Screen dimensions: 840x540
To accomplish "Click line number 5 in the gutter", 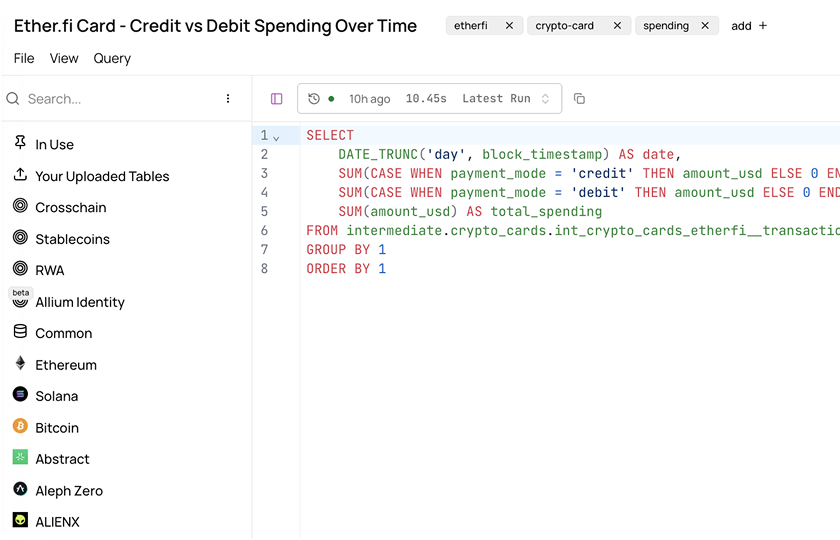I will (x=264, y=212).
